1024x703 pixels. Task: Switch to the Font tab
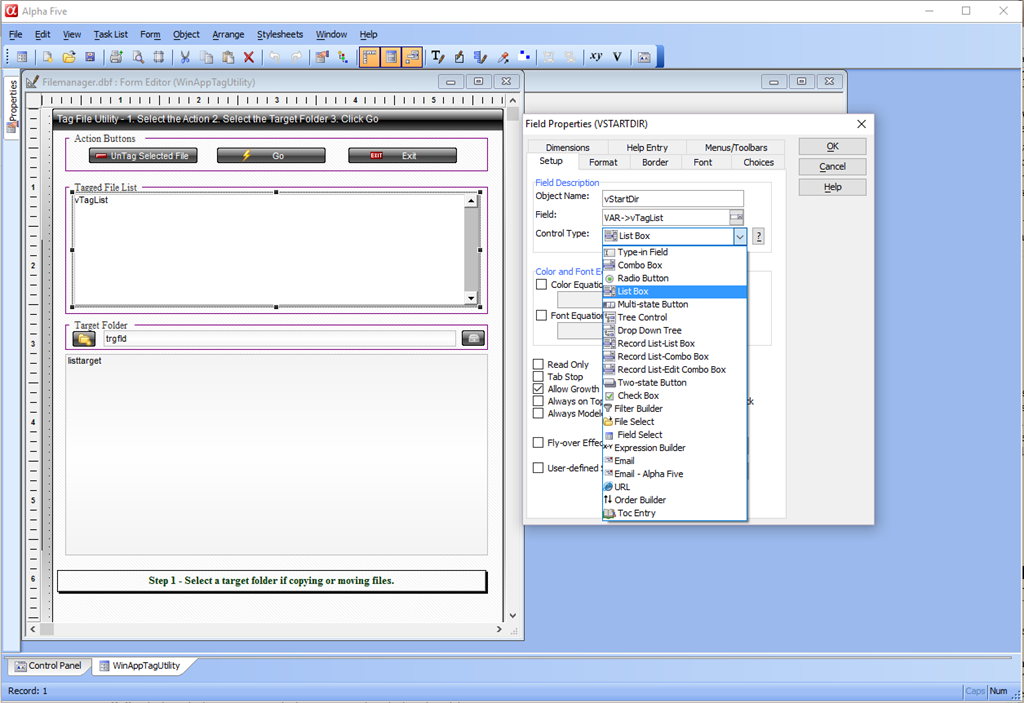pos(703,162)
